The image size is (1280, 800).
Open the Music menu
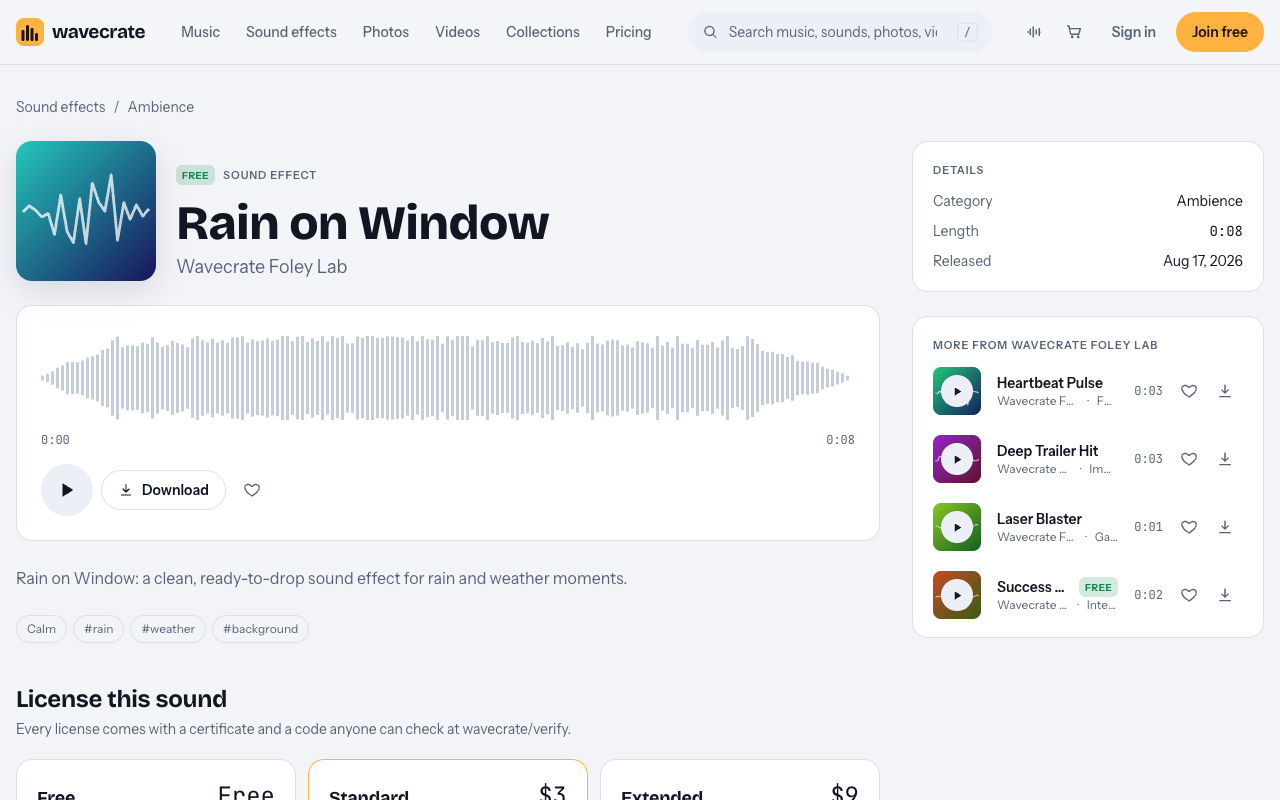click(x=200, y=32)
